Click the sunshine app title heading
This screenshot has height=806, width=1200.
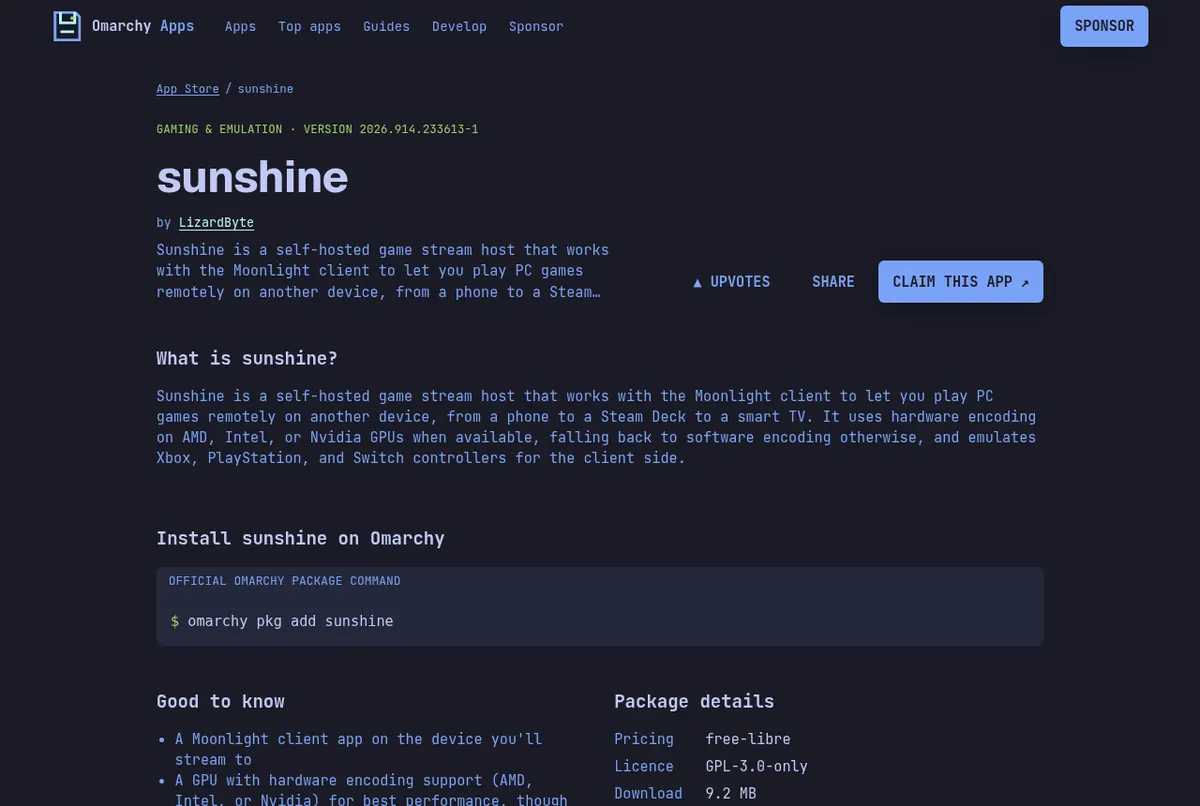(252, 177)
